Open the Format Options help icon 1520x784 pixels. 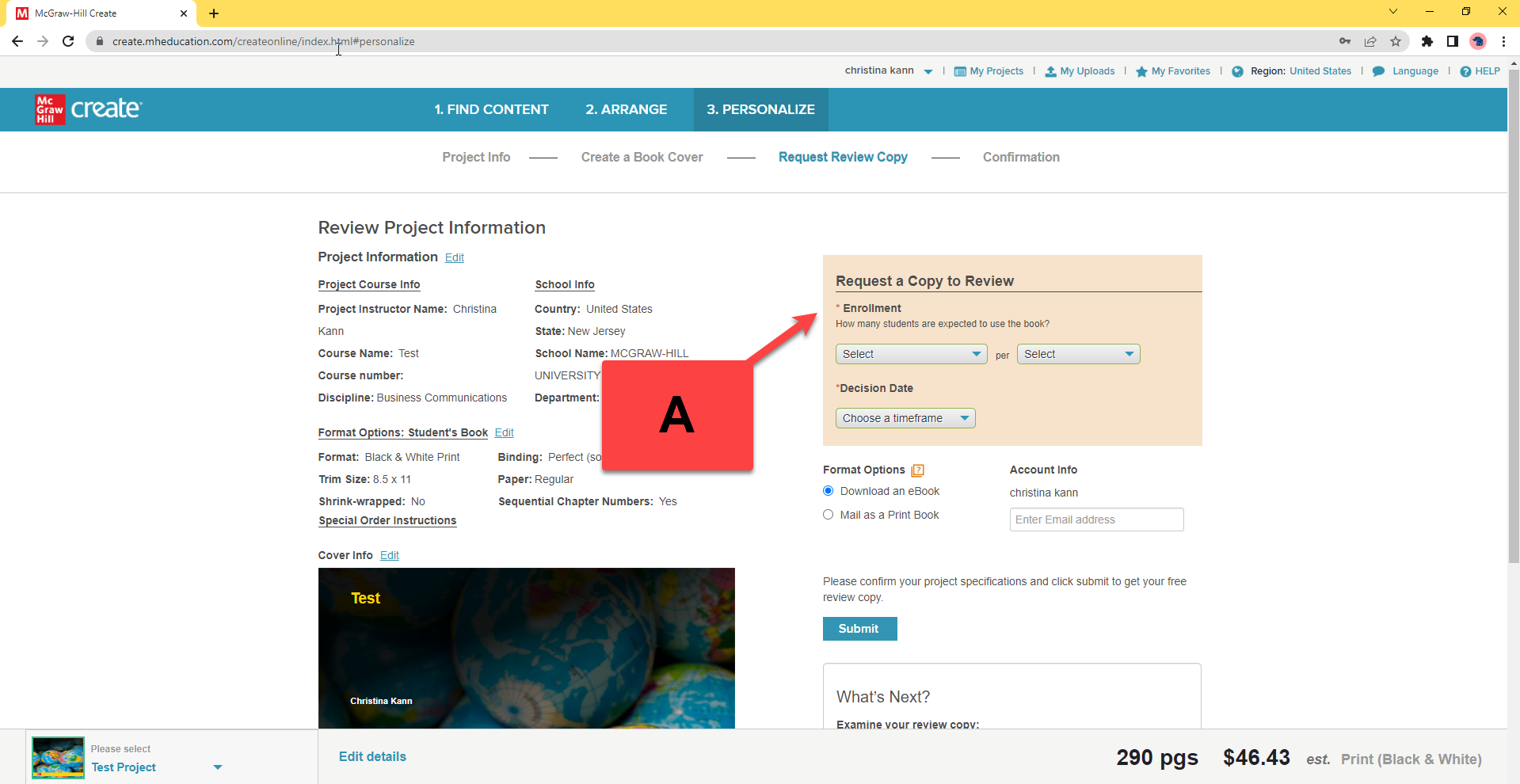(917, 470)
